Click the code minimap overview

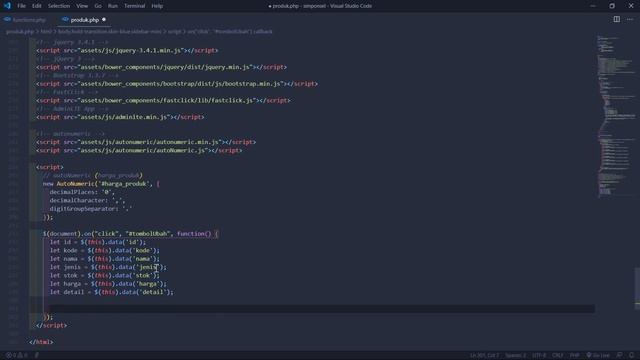(616, 116)
